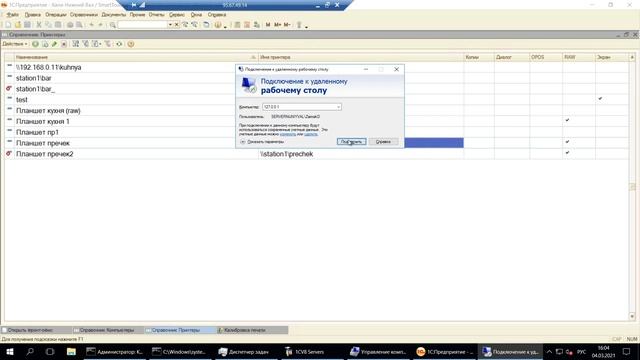Open the Документы menu

[x=113, y=15]
